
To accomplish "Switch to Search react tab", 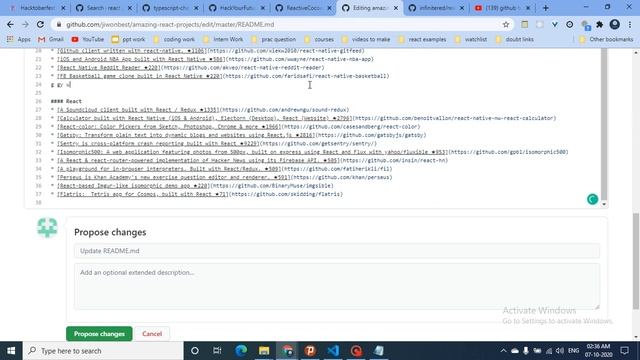I will (104, 8).
